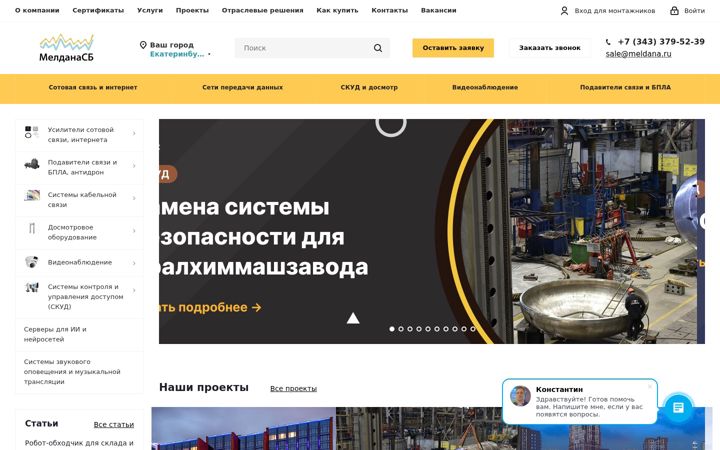Click the sale@meldana.ru email link
This screenshot has width=720, height=450.
coord(638,54)
